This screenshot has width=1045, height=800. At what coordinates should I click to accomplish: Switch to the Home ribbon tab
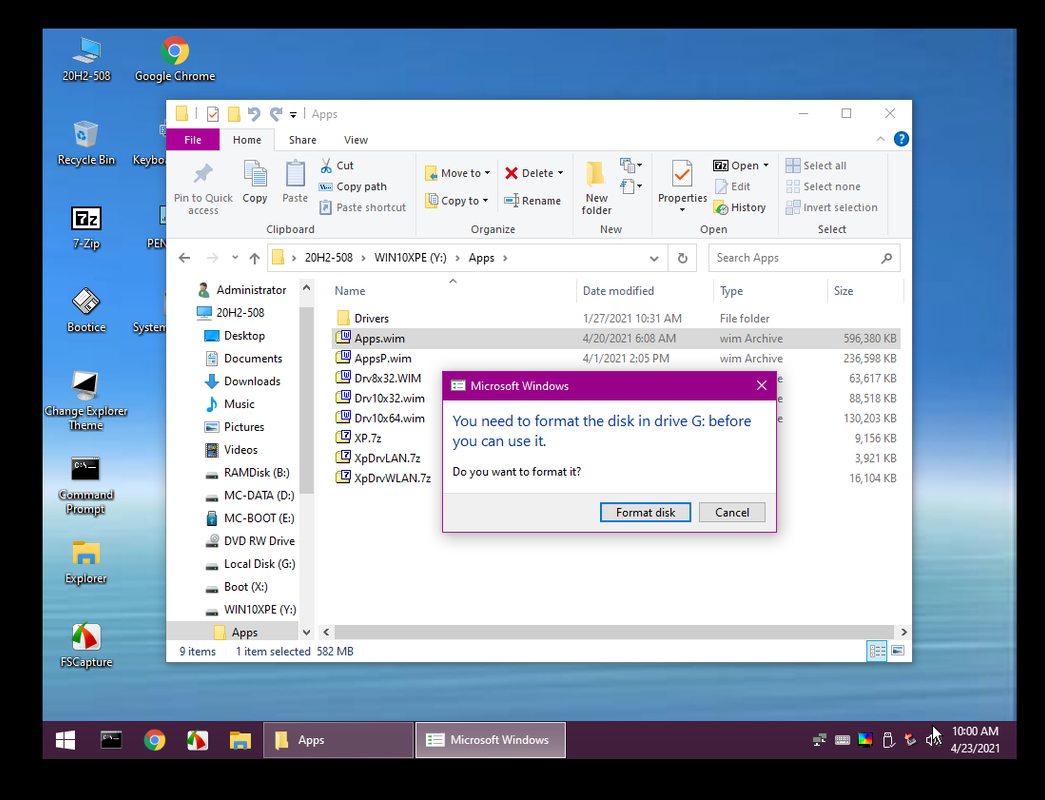(247, 140)
